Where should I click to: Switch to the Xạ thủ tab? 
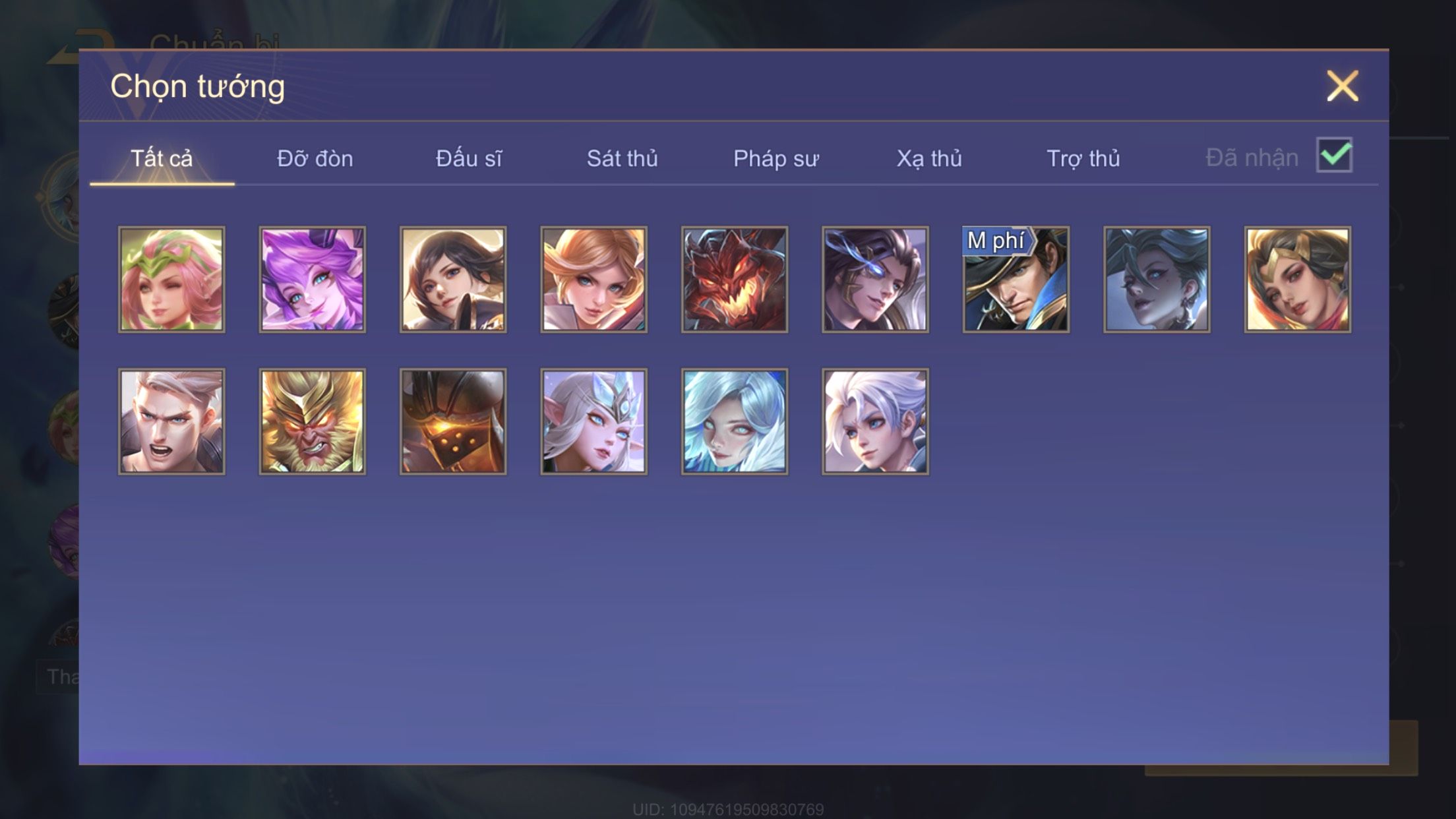click(x=929, y=159)
